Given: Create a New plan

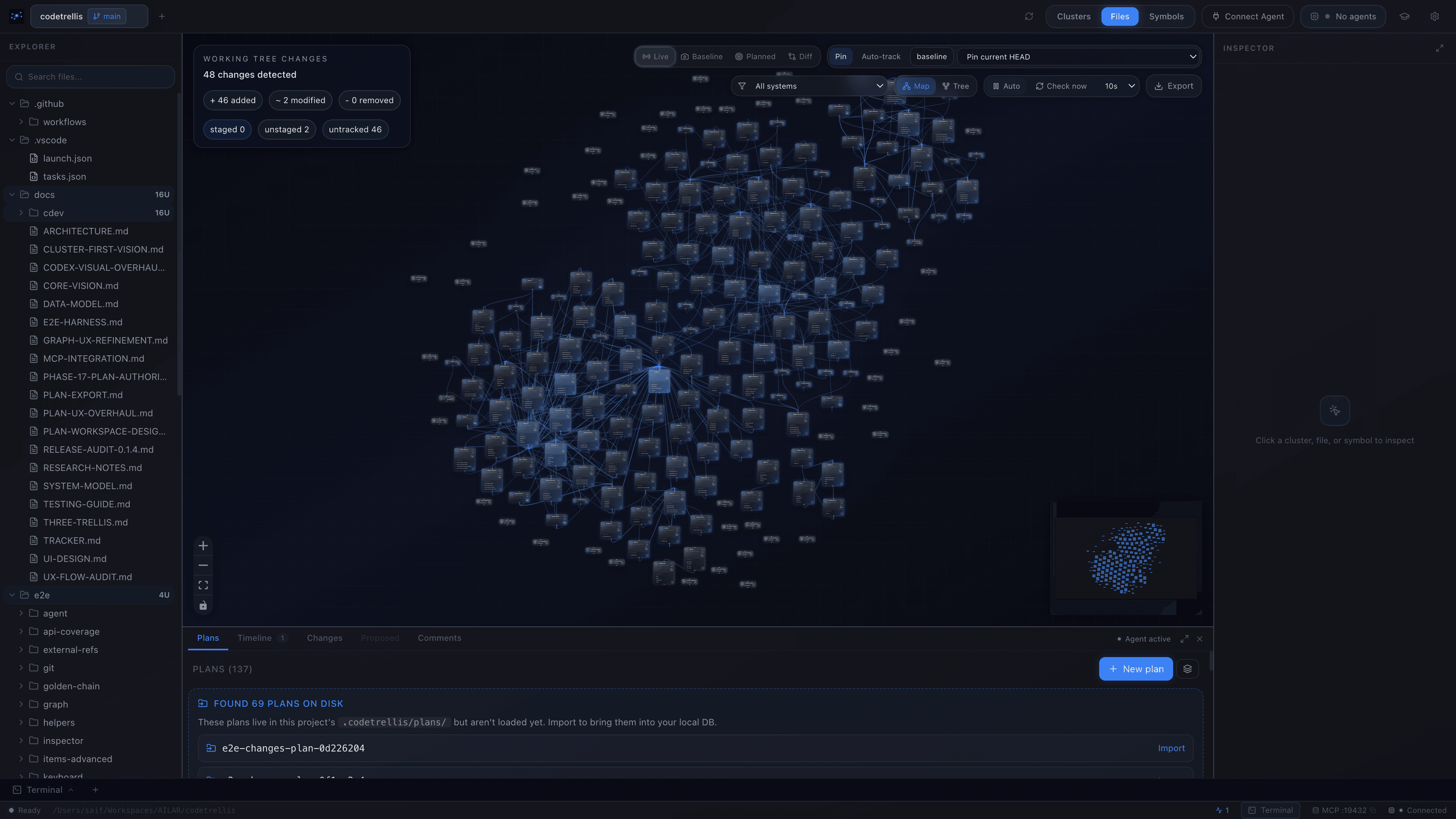Looking at the screenshot, I should click(x=1136, y=668).
